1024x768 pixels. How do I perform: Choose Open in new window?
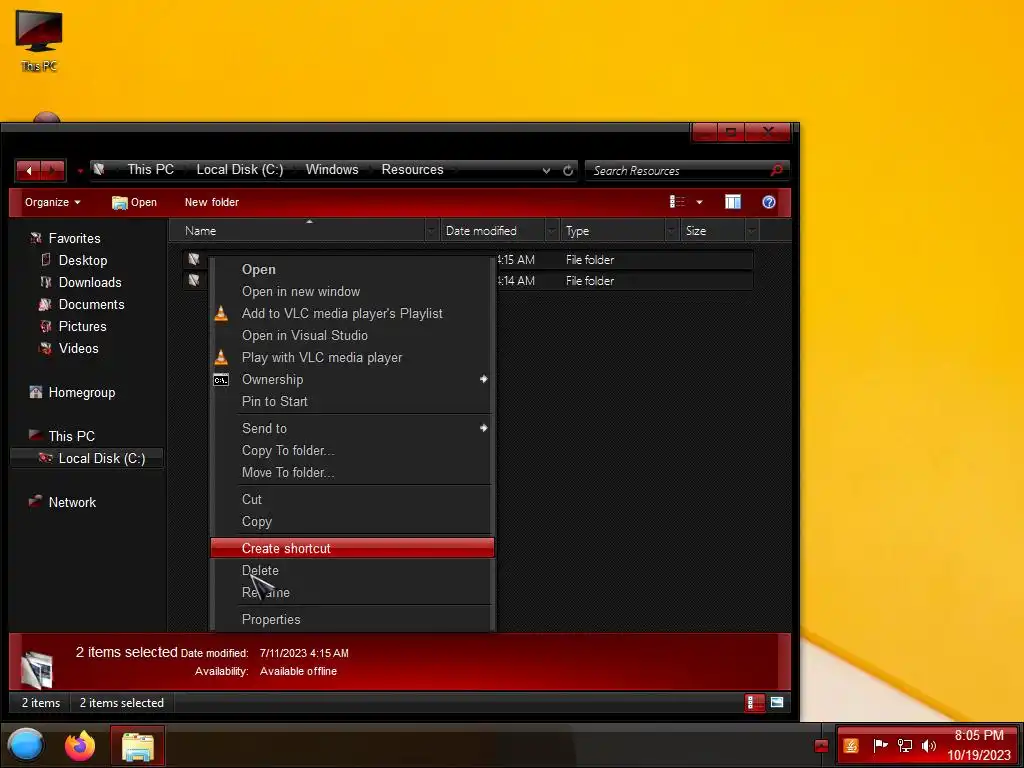(x=352, y=291)
